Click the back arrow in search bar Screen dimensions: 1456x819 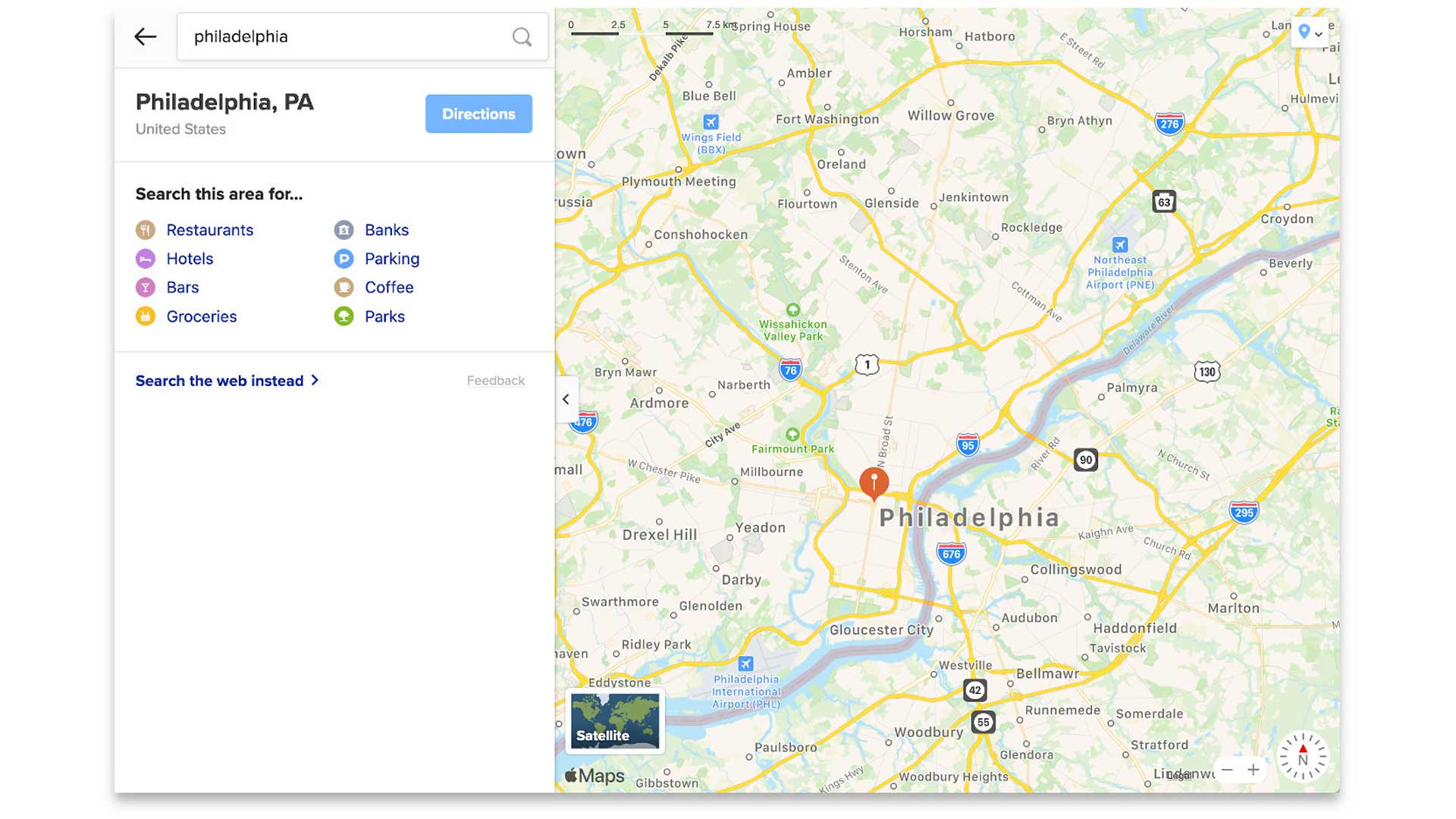(145, 37)
